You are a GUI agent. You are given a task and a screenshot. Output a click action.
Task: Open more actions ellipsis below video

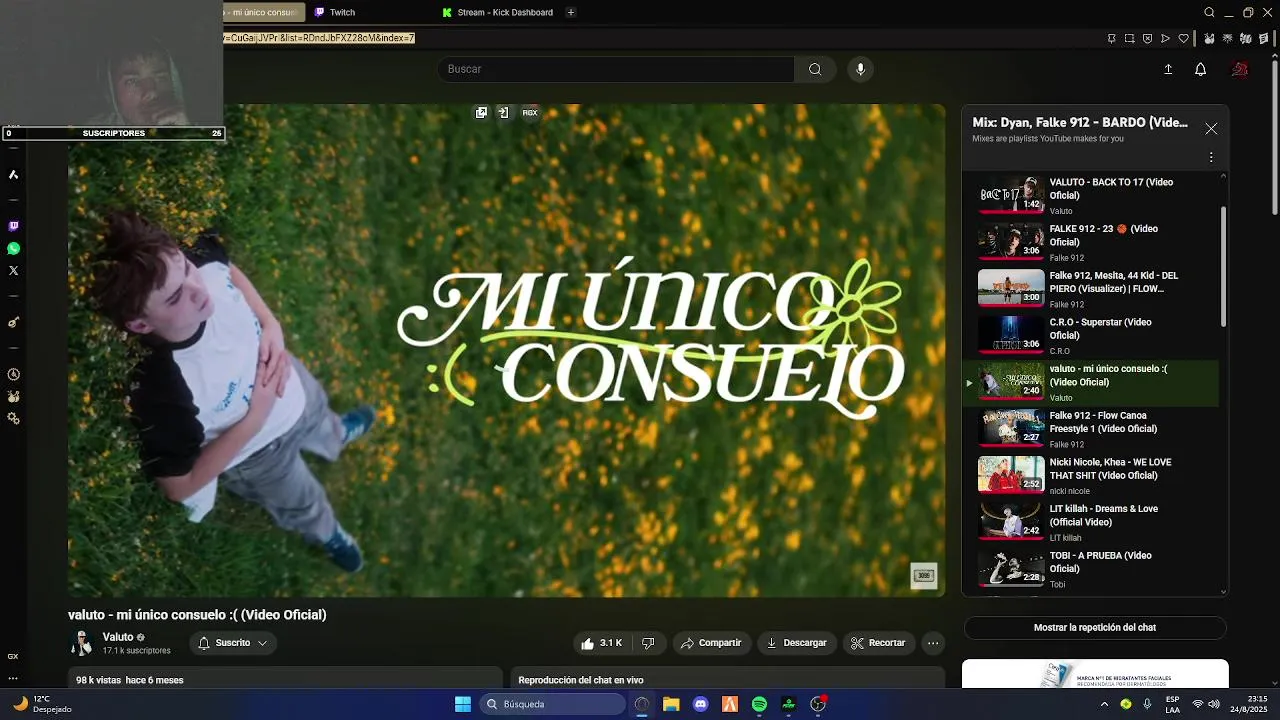pos(933,643)
